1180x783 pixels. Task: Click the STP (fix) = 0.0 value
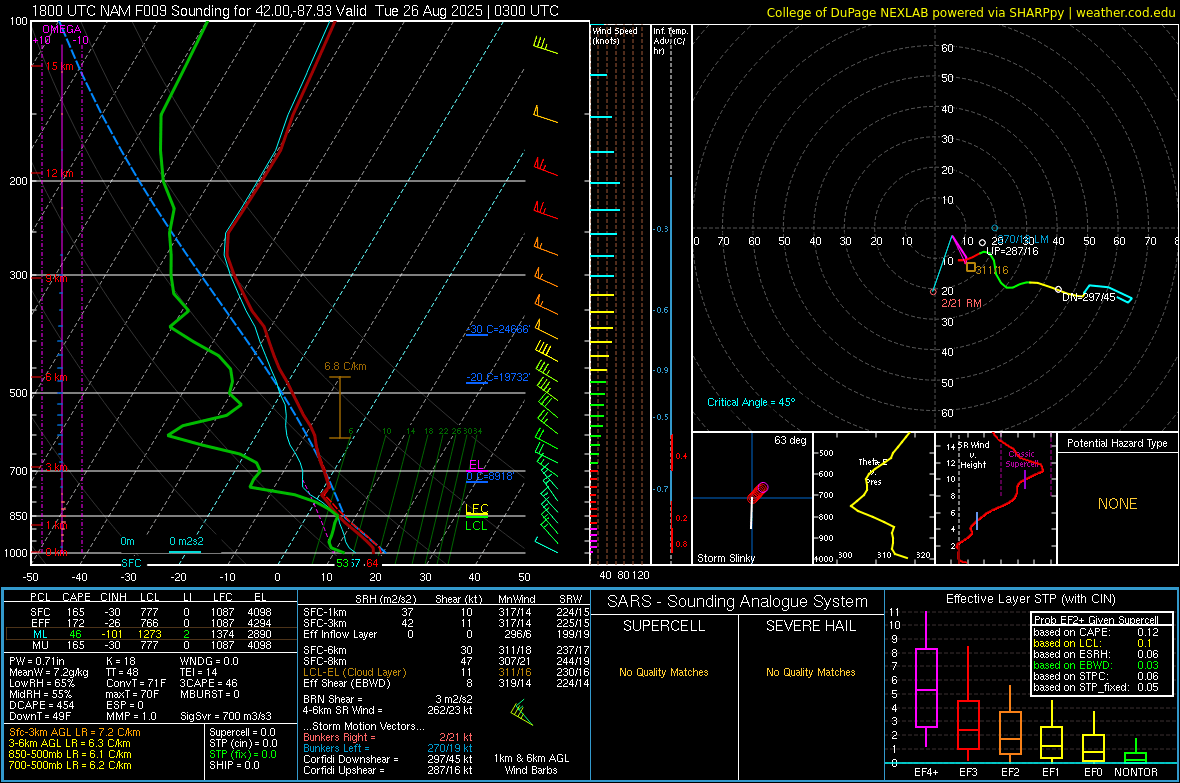pyautogui.click(x=242, y=754)
